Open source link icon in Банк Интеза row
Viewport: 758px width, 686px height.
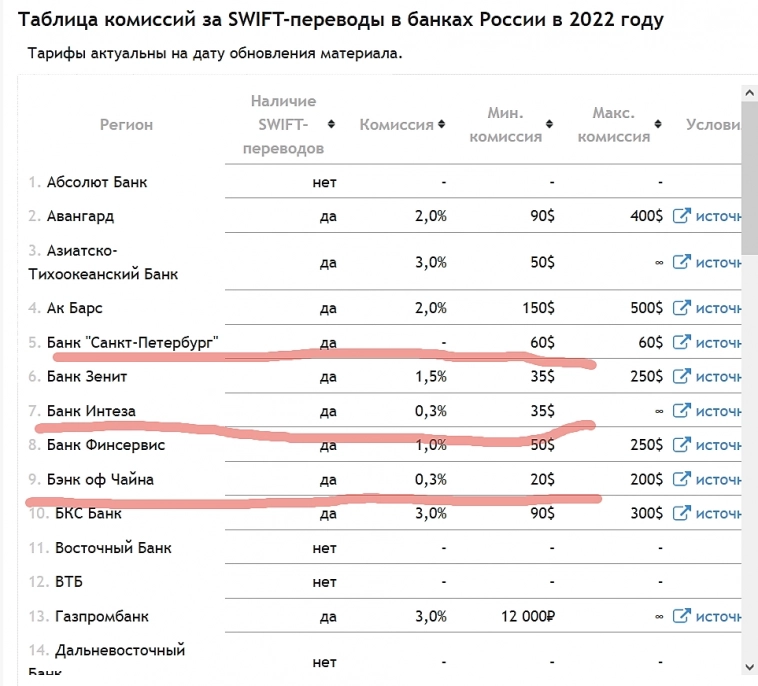coord(682,411)
